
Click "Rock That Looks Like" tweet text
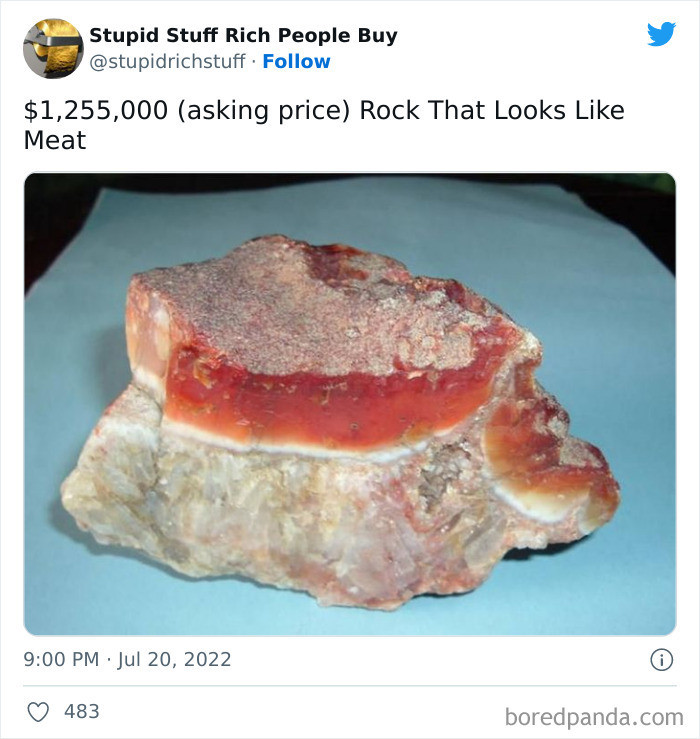[x=492, y=110]
